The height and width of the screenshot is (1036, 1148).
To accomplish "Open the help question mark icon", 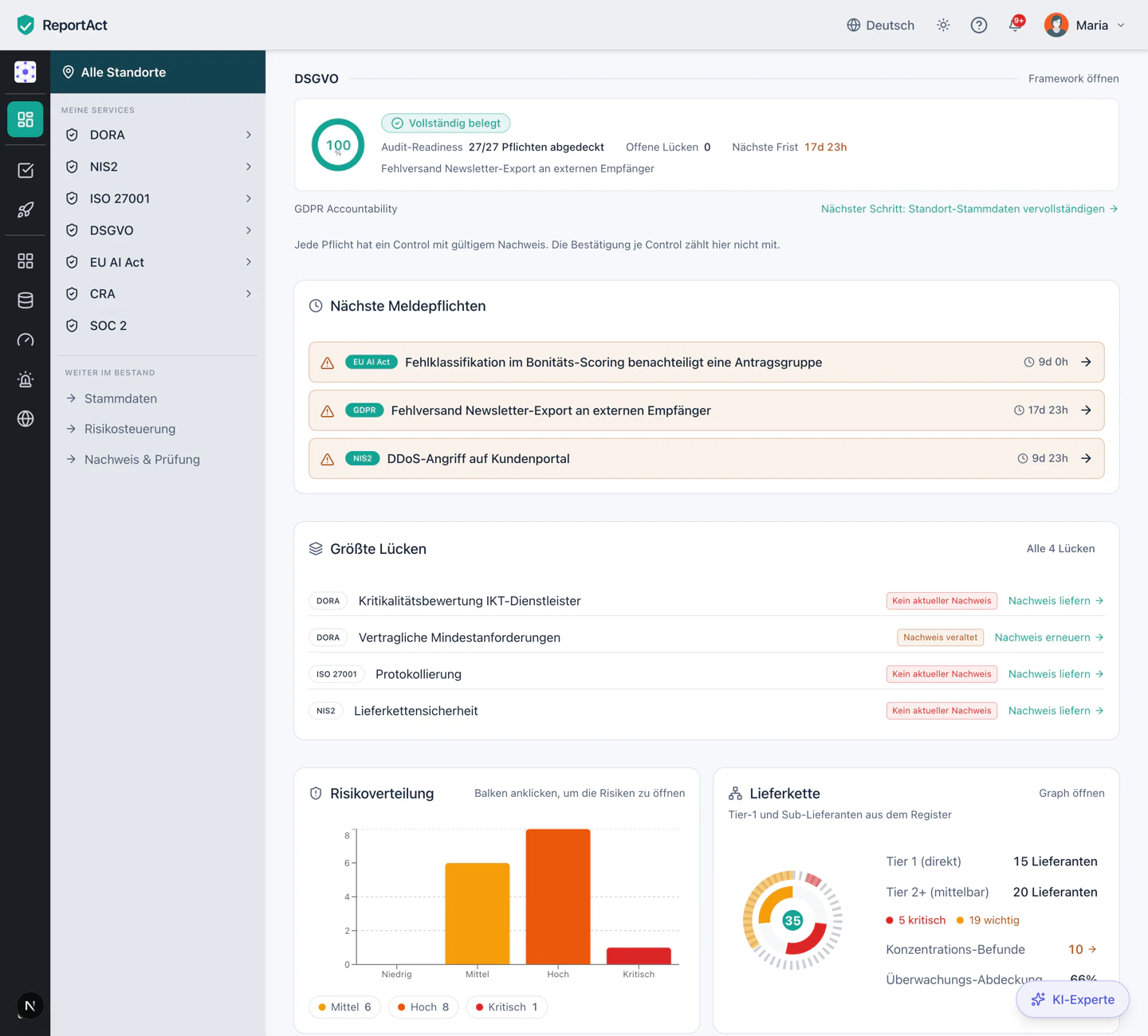I will coord(979,25).
